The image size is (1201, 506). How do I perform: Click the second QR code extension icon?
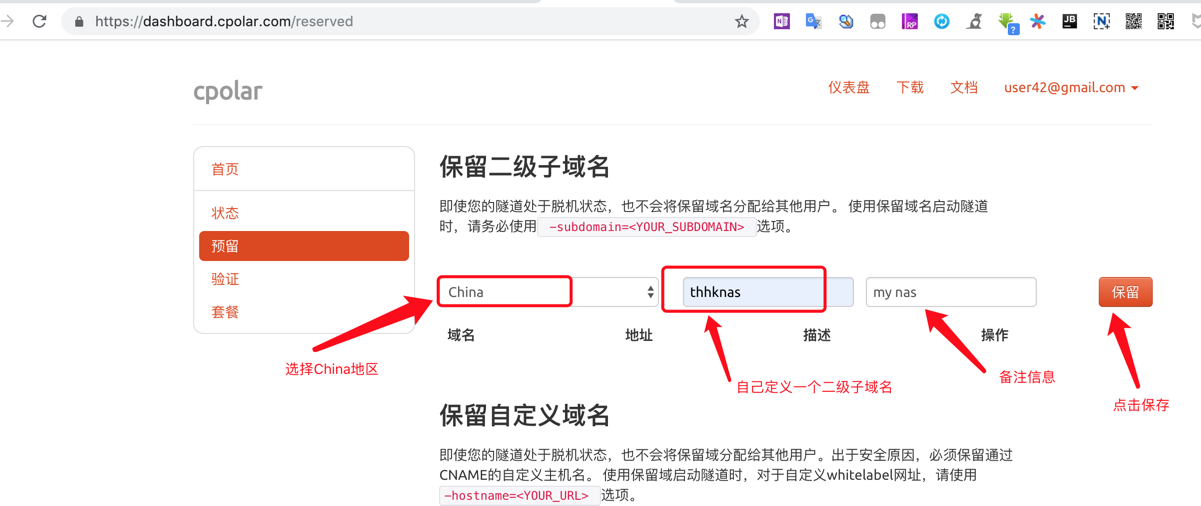tap(1166, 21)
